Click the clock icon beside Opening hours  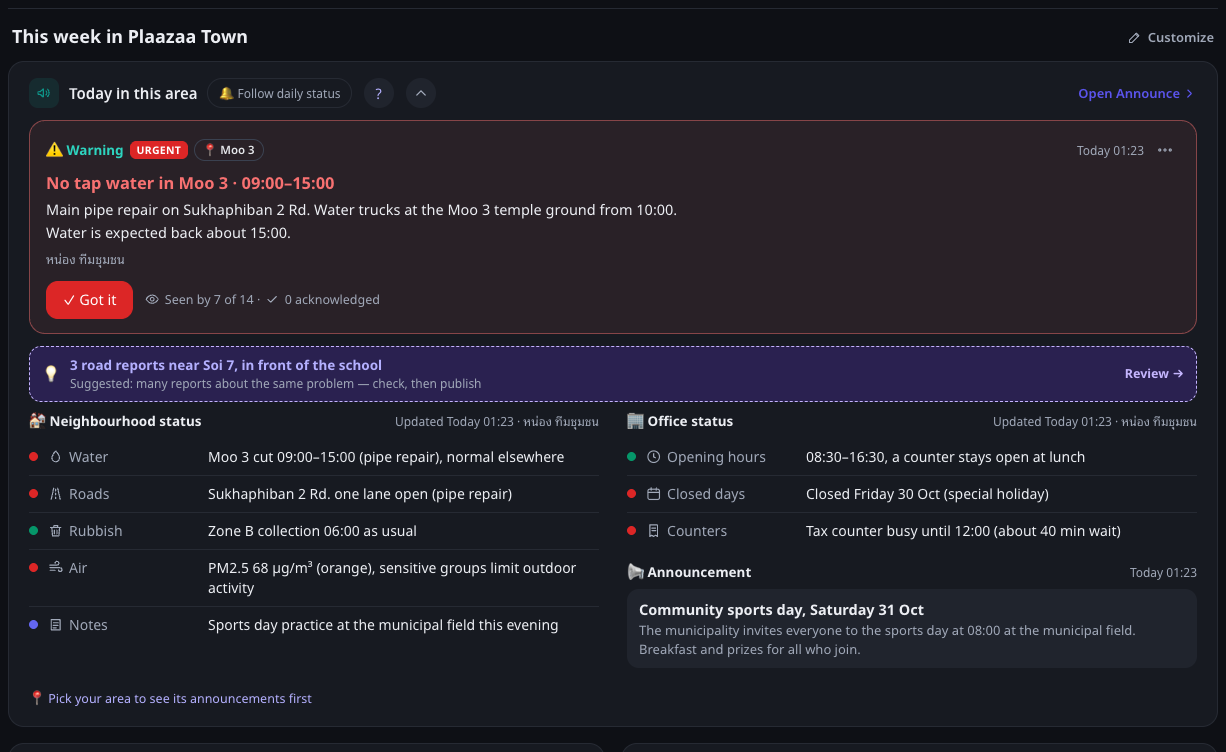point(654,457)
